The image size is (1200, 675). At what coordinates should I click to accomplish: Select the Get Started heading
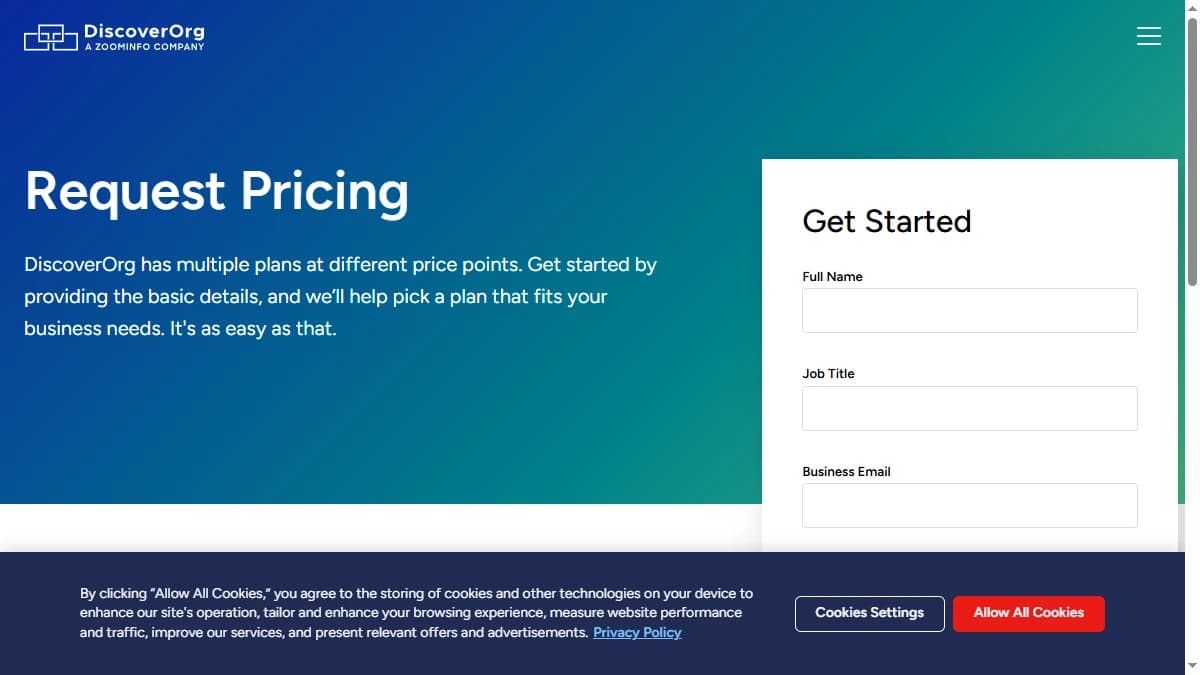click(x=886, y=221)
